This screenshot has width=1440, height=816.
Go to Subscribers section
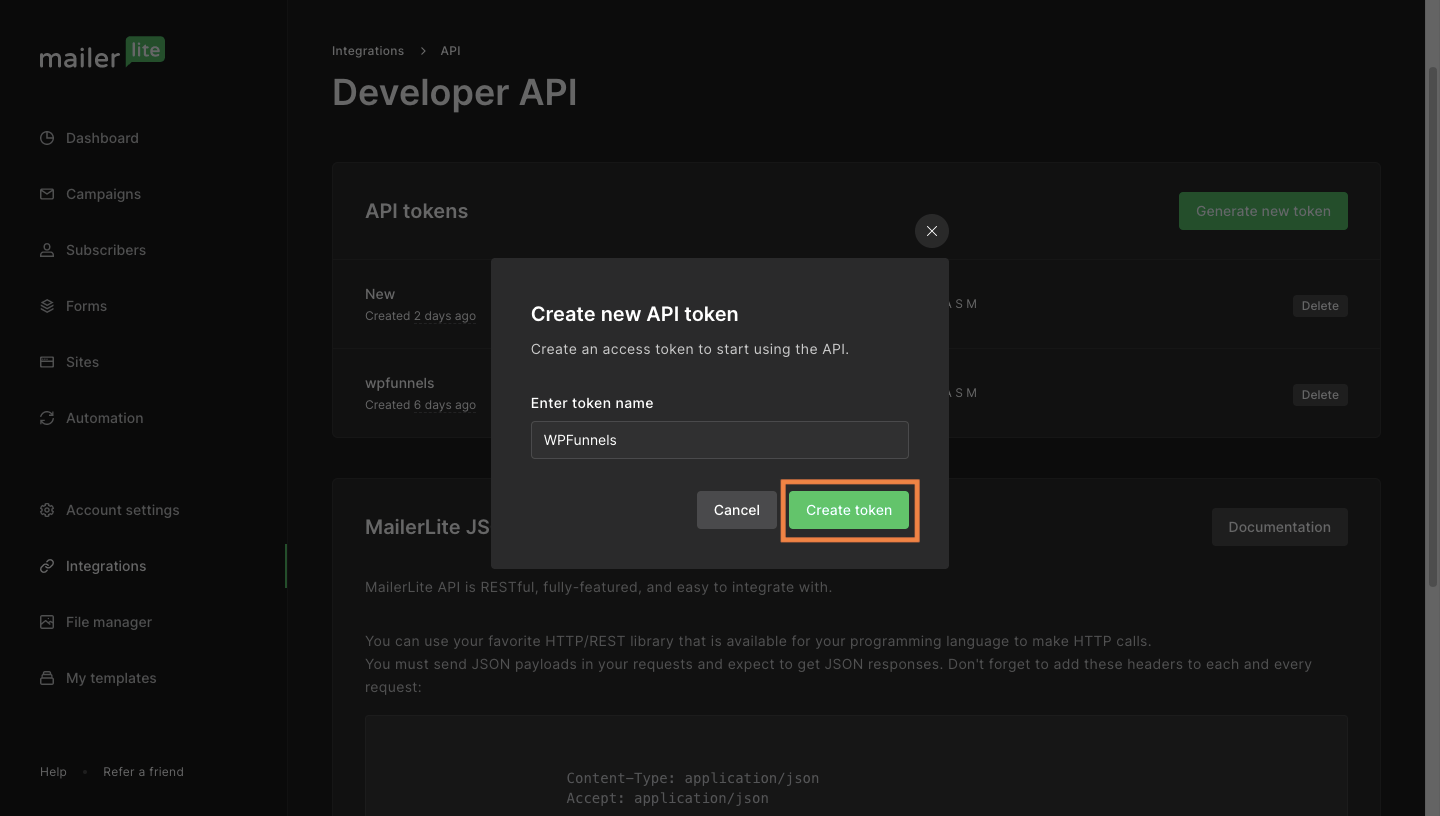pyautogui.click(x=106, y=250)
